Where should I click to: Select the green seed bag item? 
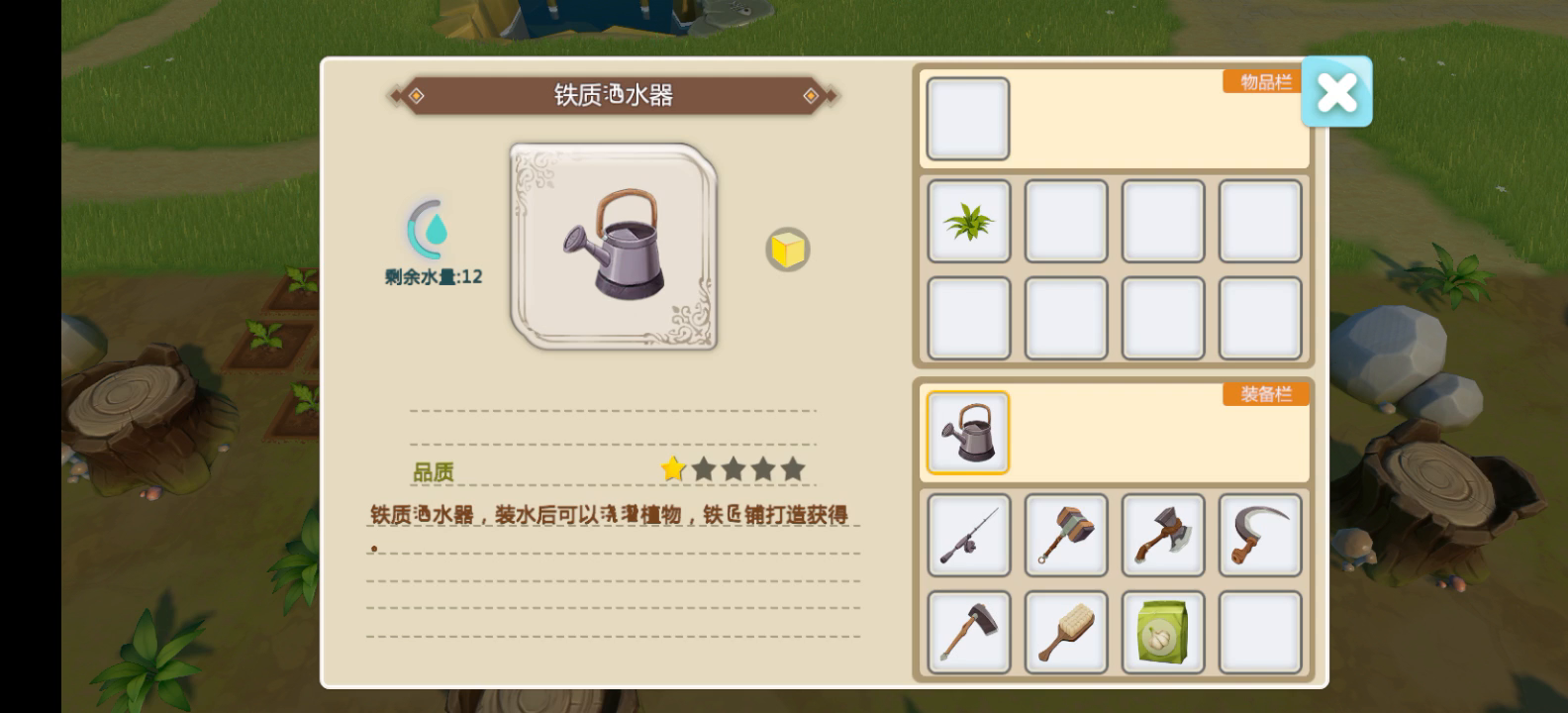[1162, 632]
